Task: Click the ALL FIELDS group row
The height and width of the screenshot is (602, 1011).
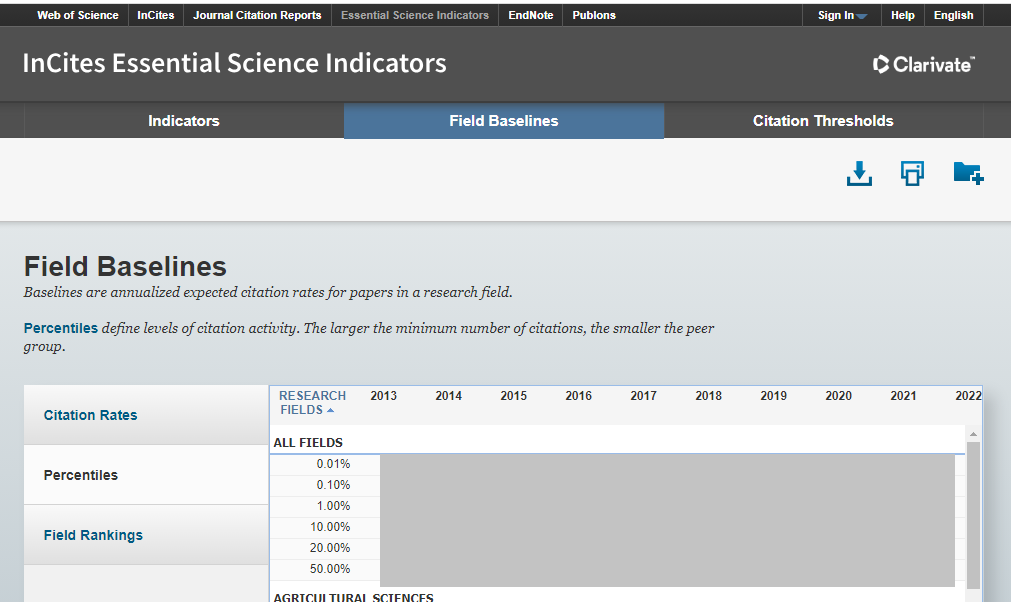Action: coord(617,443)
